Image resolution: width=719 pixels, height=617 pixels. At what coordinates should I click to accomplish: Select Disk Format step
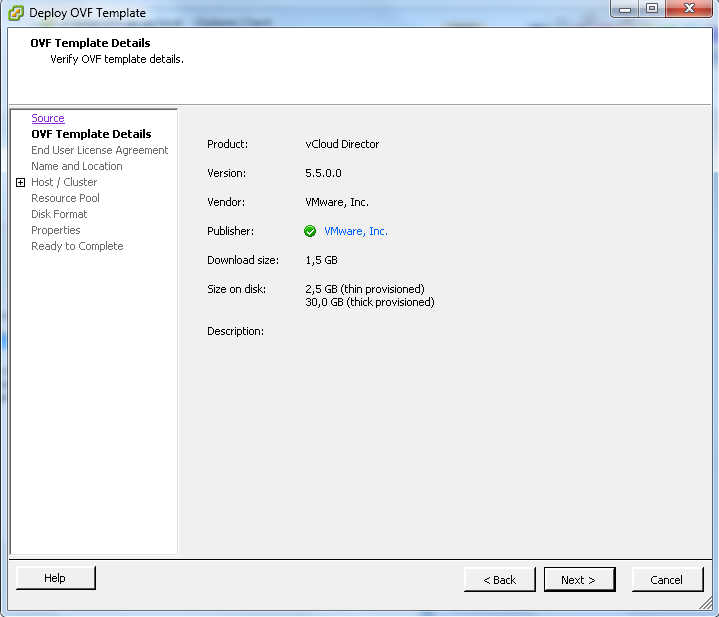coord(59,214)
